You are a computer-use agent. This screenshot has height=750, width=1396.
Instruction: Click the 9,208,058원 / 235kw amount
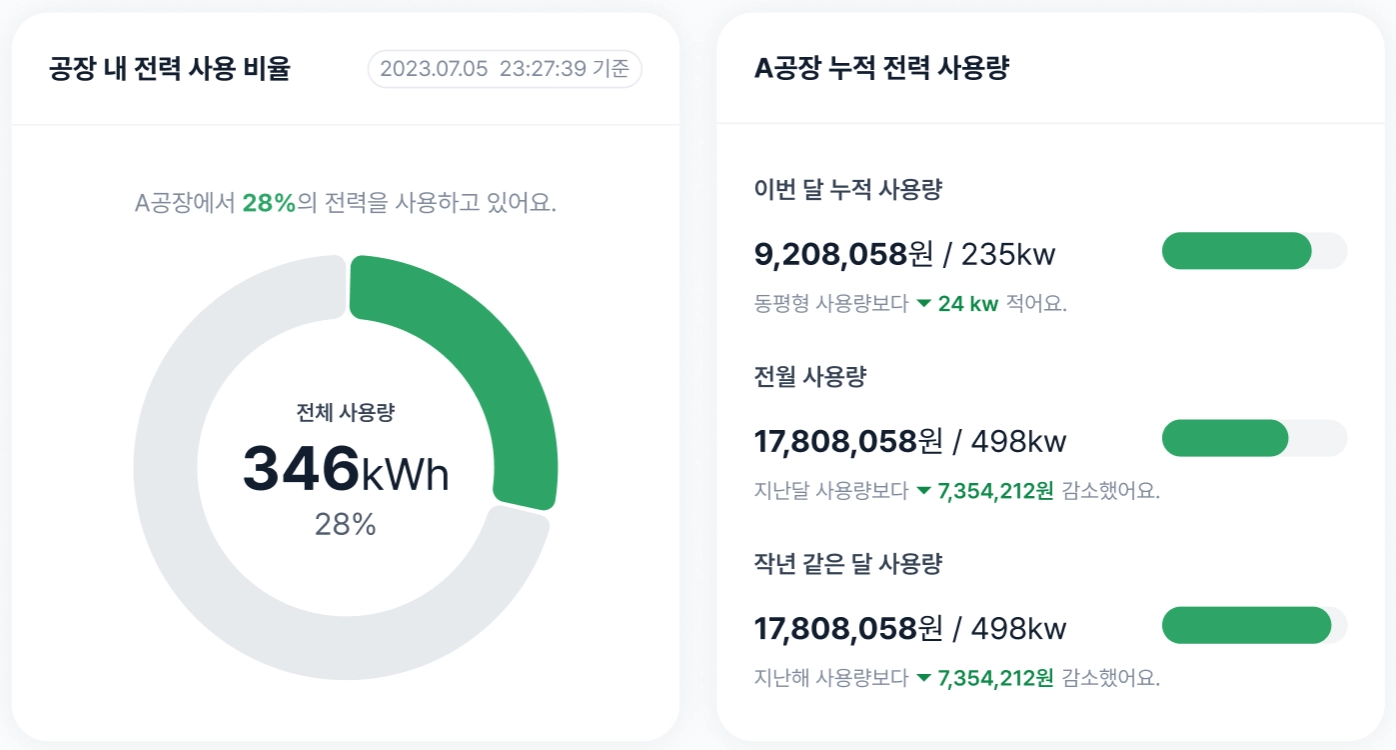(904, 254)
